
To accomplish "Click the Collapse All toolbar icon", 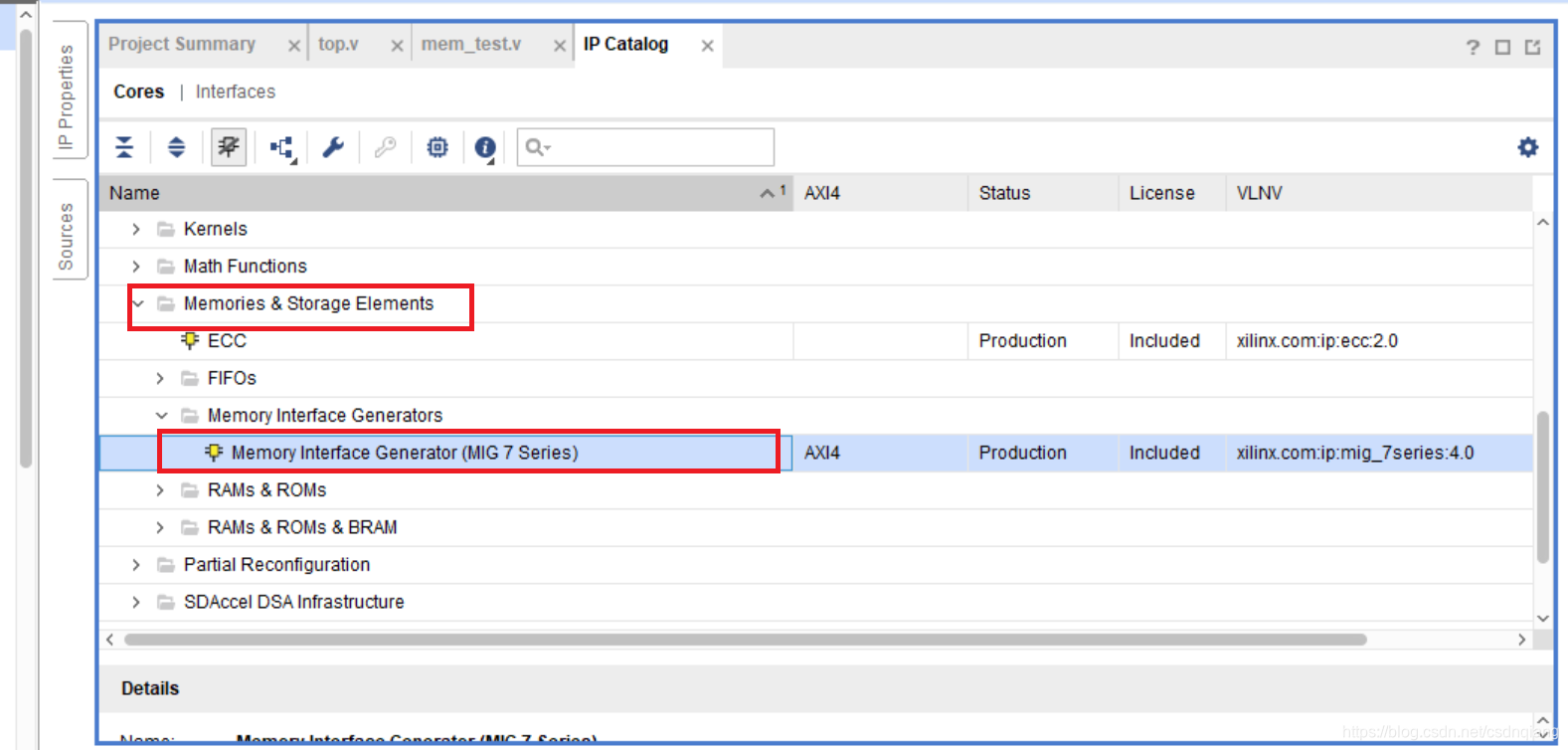I will [124, 147].
